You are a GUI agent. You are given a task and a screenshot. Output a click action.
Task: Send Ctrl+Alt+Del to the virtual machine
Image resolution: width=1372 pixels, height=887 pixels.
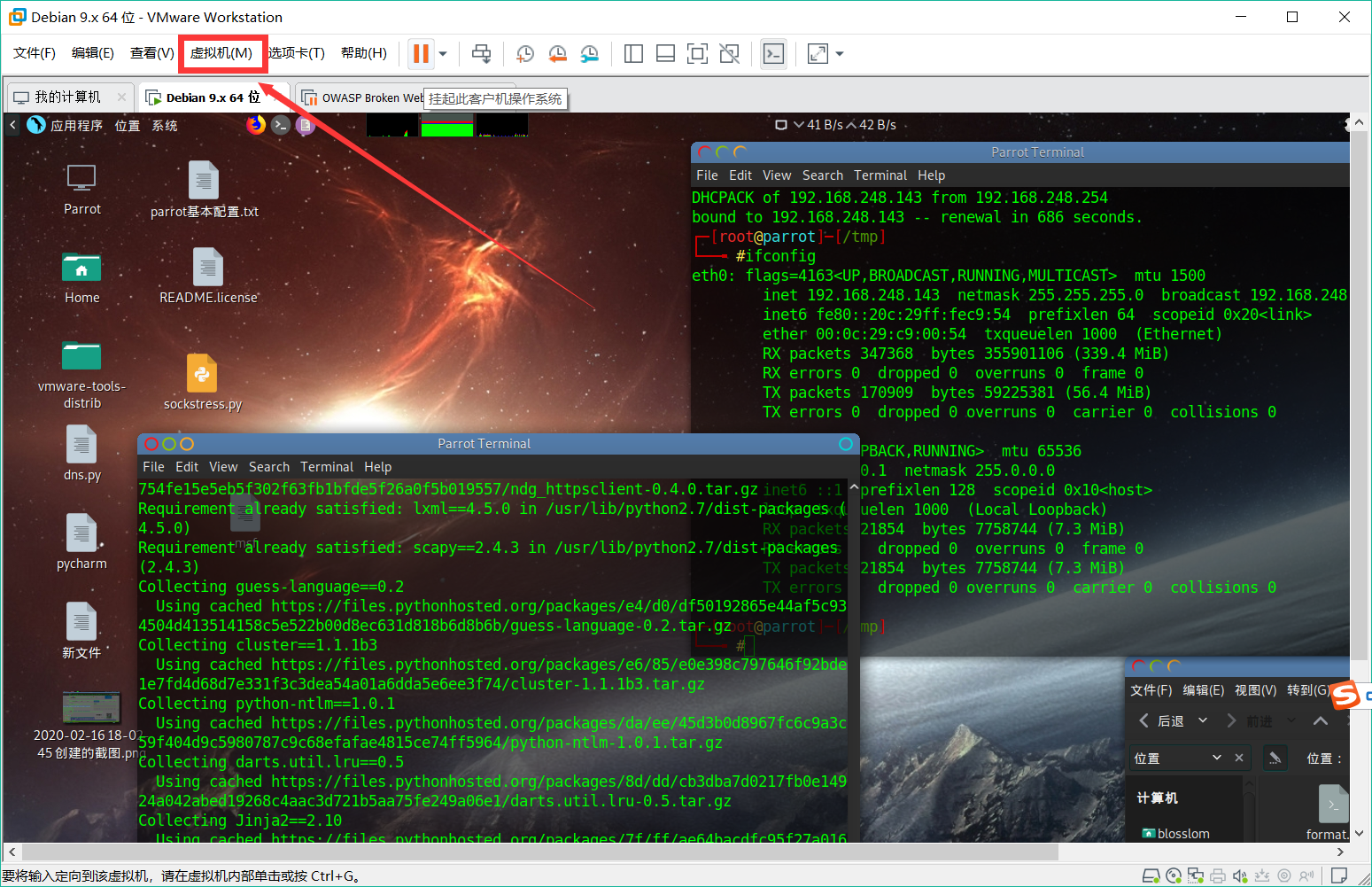(x=481, y=54)
